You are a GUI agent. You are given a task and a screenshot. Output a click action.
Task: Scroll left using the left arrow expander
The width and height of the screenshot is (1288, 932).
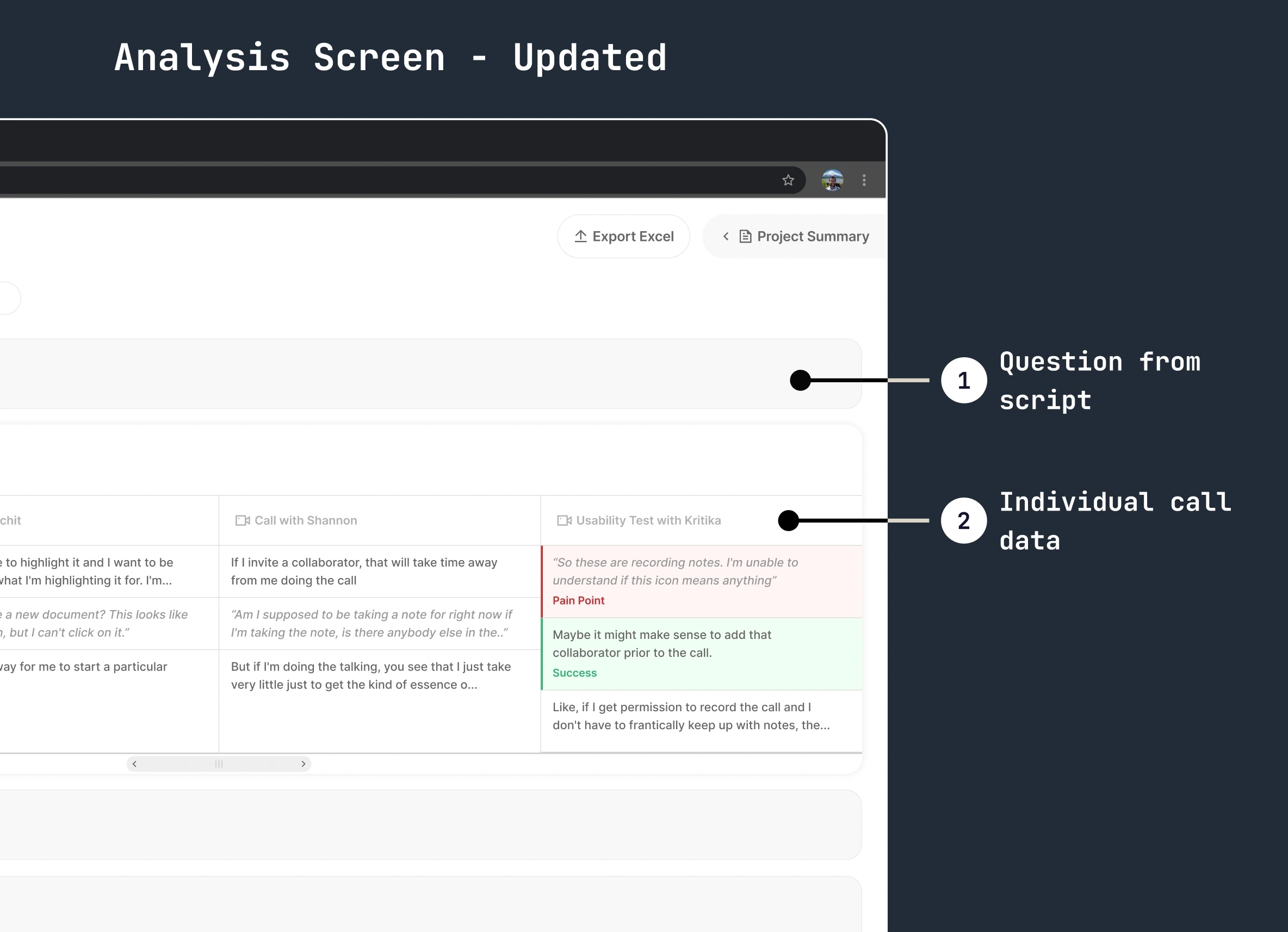[x=135, y=765]
